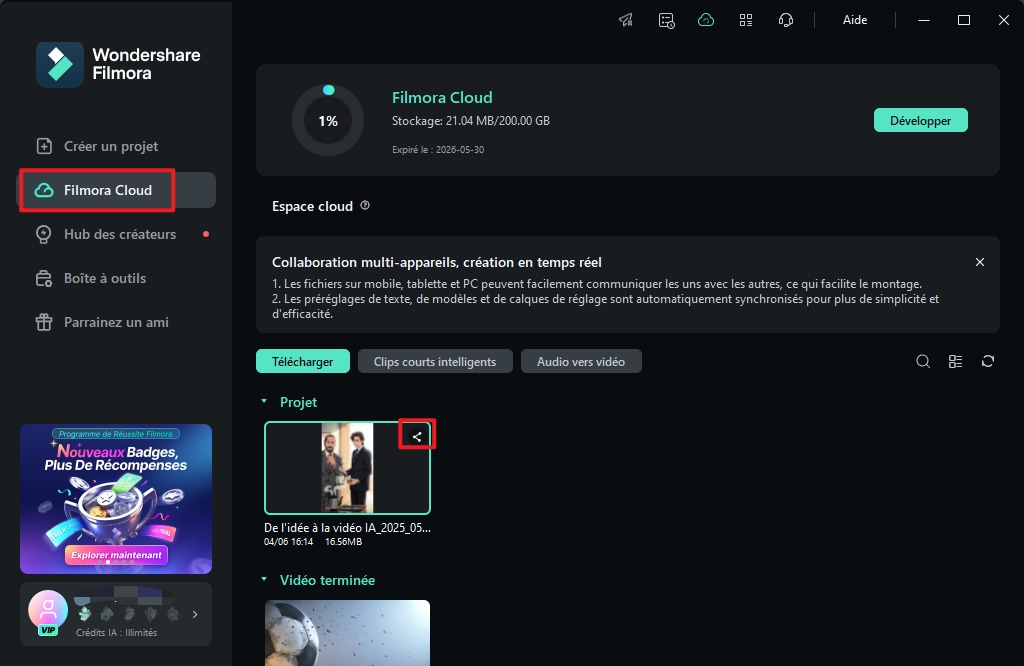This screenshot has height=666, width=1024.
Task: Click the Espace cloud label
Action: click(x=312, y=206)
